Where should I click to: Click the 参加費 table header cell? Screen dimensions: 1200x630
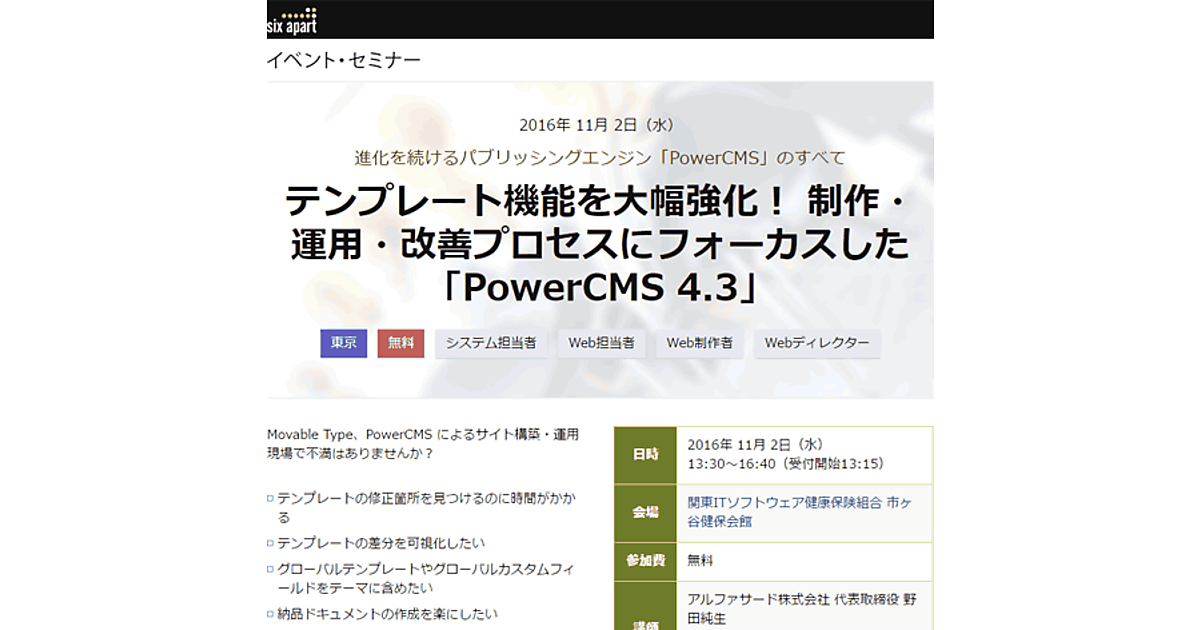645,561
